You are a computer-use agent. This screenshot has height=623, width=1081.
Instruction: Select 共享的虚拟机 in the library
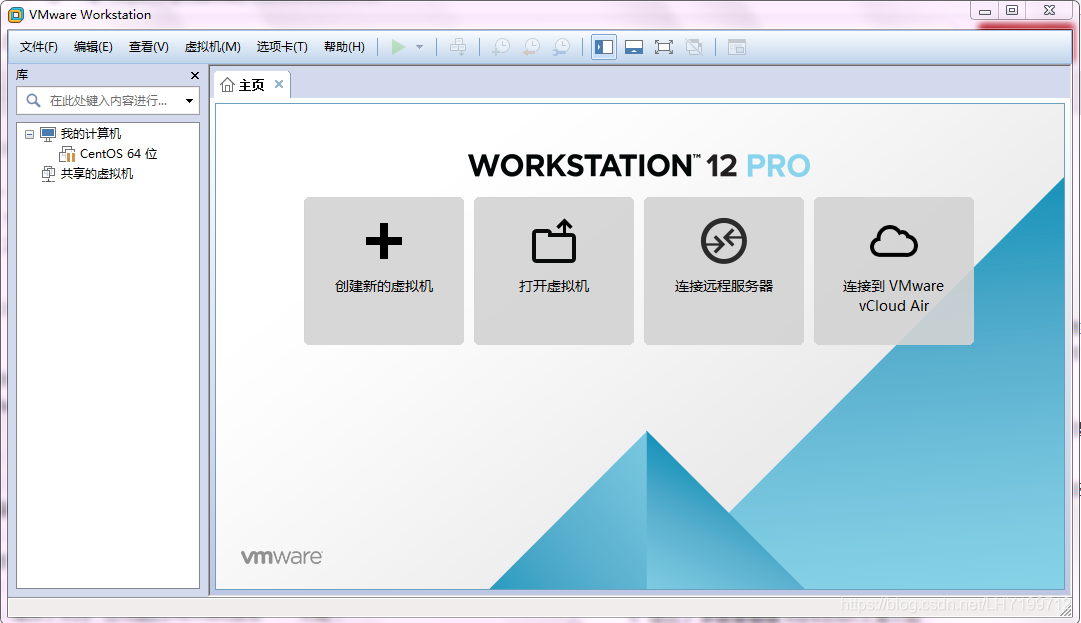(x=97, y=174)
